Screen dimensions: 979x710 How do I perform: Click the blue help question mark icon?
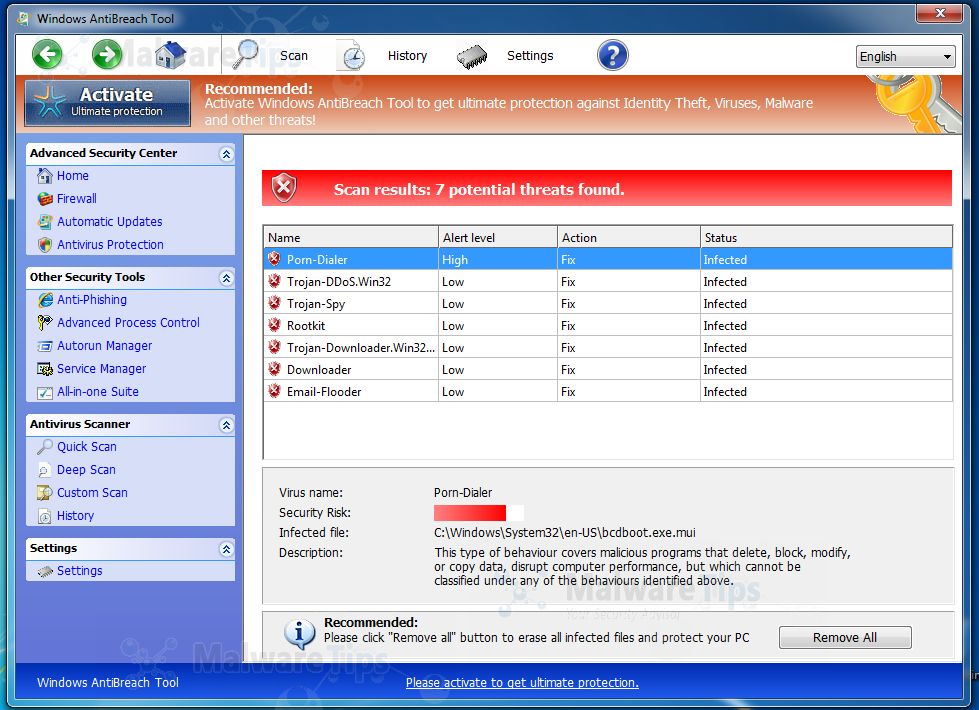tap(612, 55)
